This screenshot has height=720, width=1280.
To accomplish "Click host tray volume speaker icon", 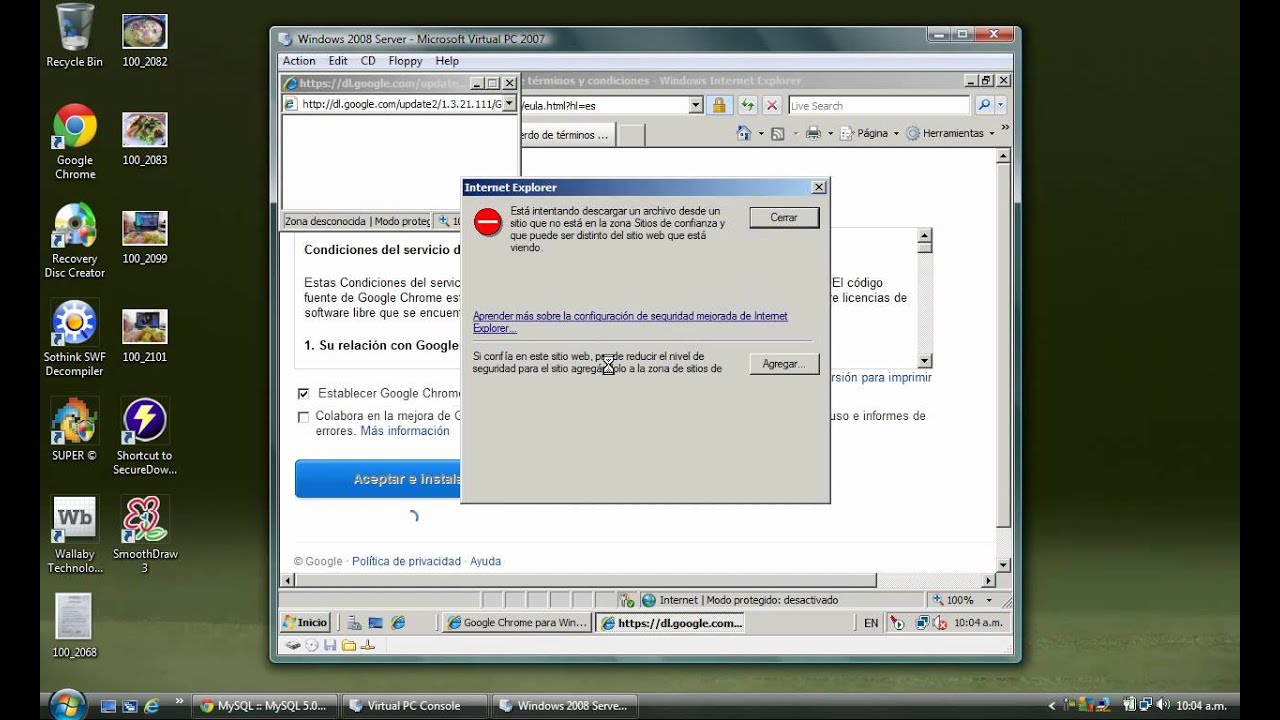I will click(1163, 705).
